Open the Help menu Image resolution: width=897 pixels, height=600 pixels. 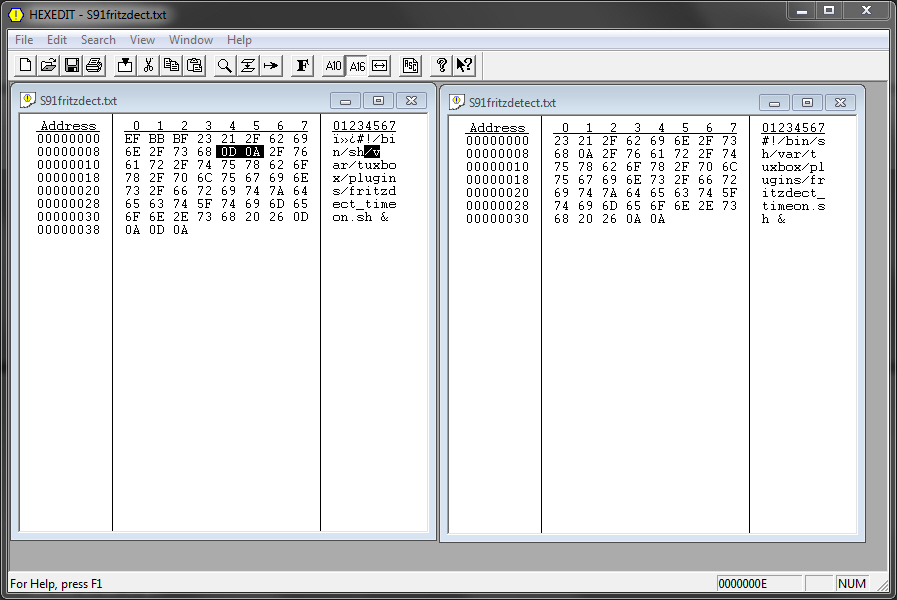239,40
